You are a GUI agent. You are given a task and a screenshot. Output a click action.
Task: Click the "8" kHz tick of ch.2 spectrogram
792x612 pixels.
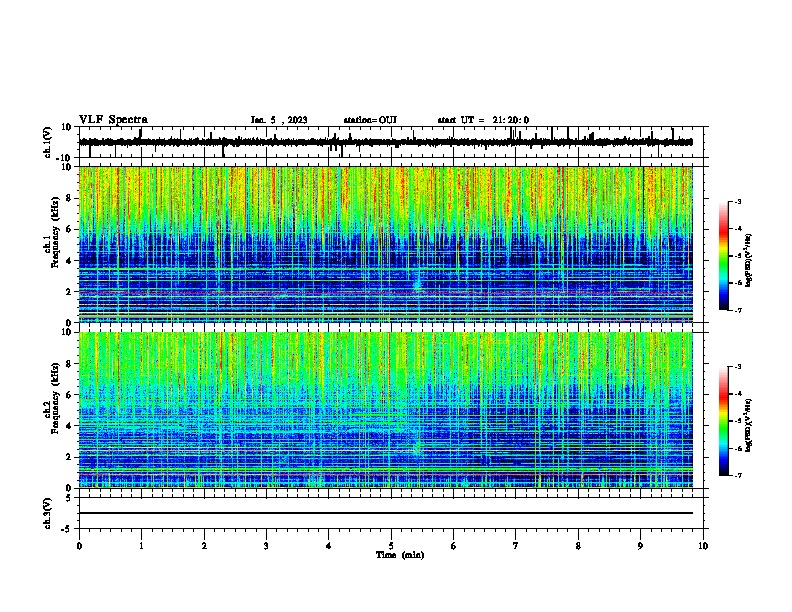point(70,364)
